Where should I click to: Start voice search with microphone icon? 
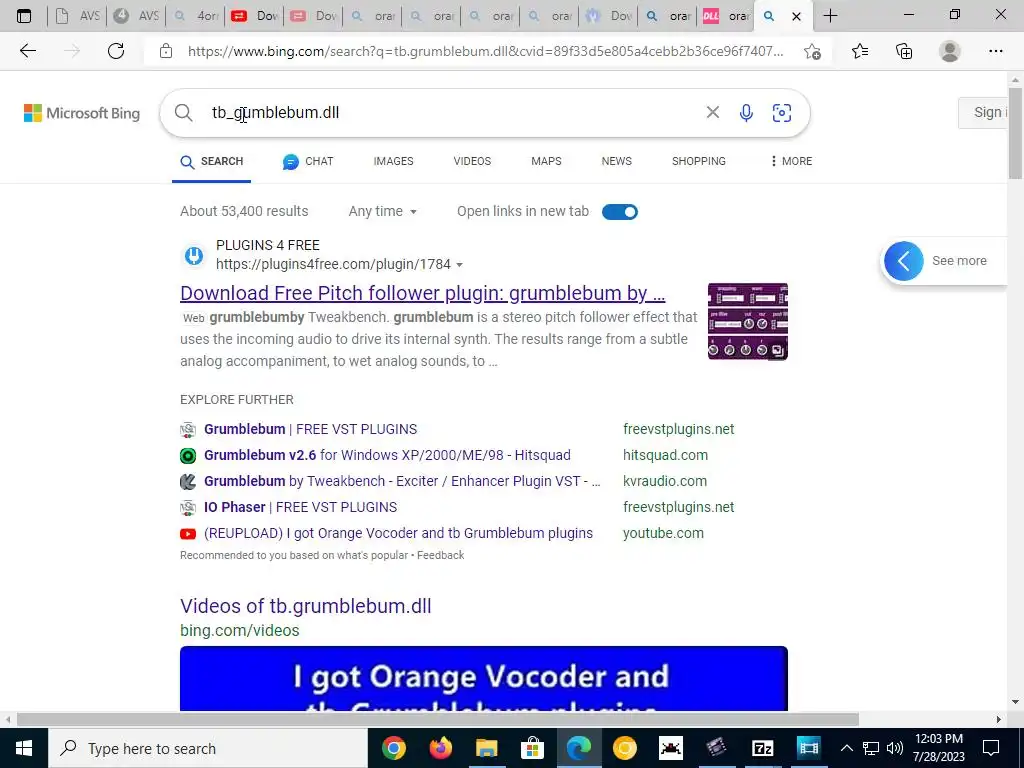746,113
